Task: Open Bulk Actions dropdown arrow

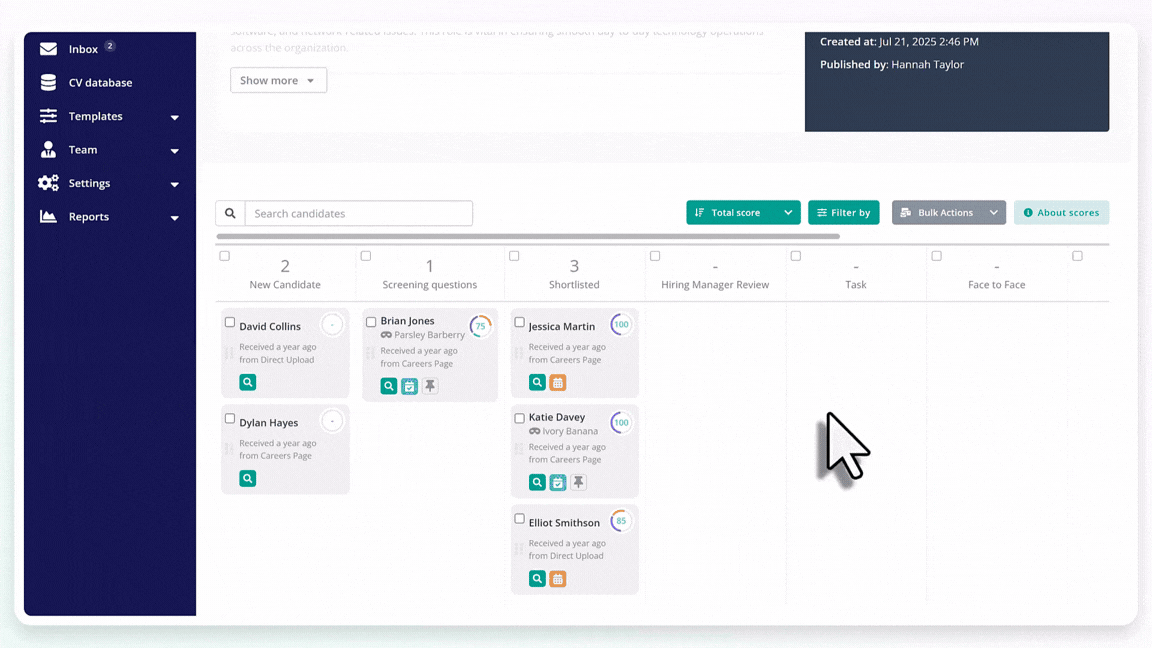Action: pos(993,212)
